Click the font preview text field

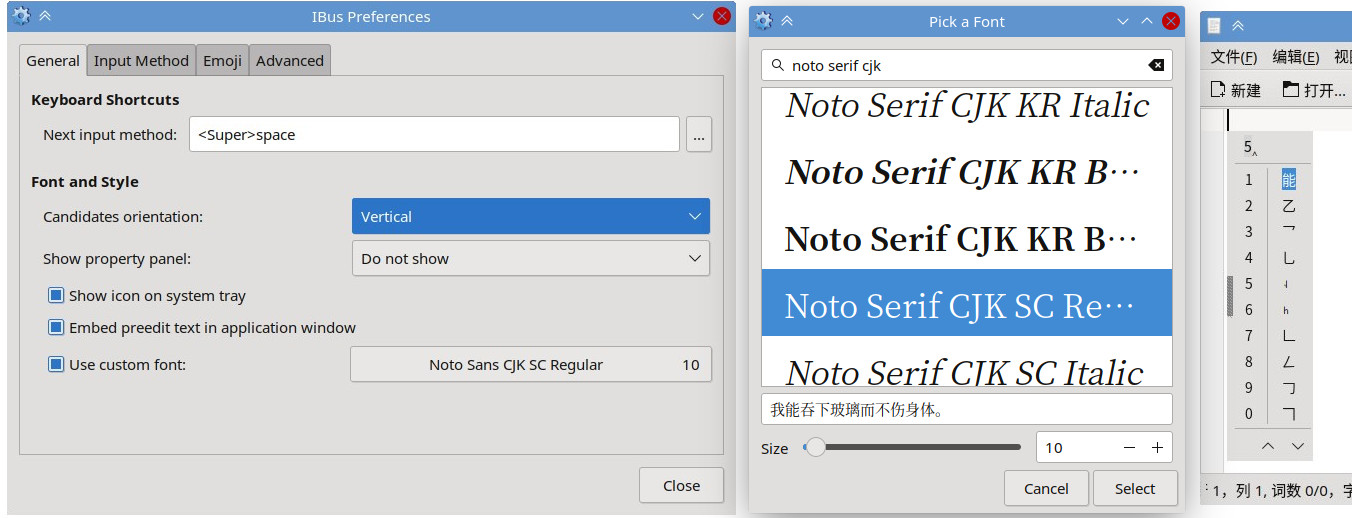point(966,409)
